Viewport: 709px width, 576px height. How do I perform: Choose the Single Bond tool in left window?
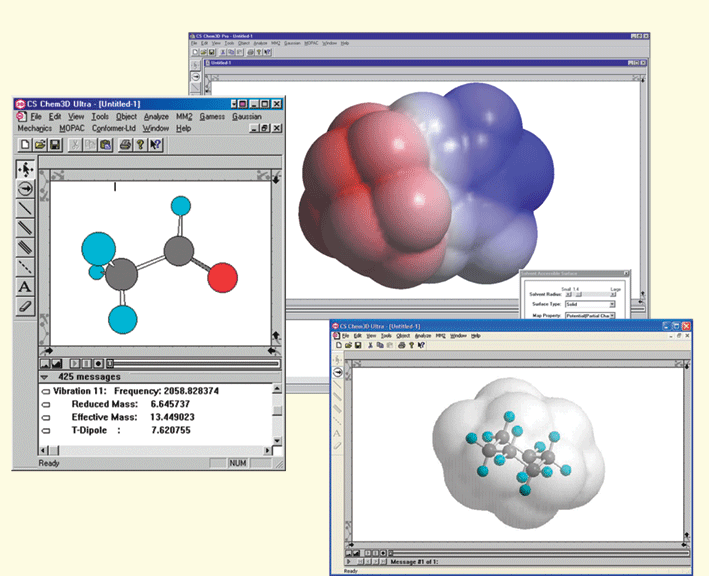point(25,208)
